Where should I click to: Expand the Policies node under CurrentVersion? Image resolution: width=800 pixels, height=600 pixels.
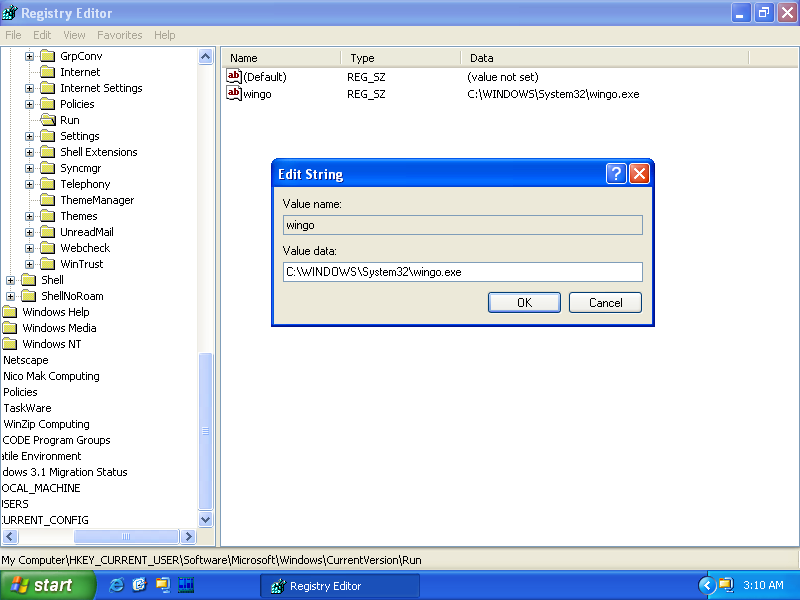30,105
